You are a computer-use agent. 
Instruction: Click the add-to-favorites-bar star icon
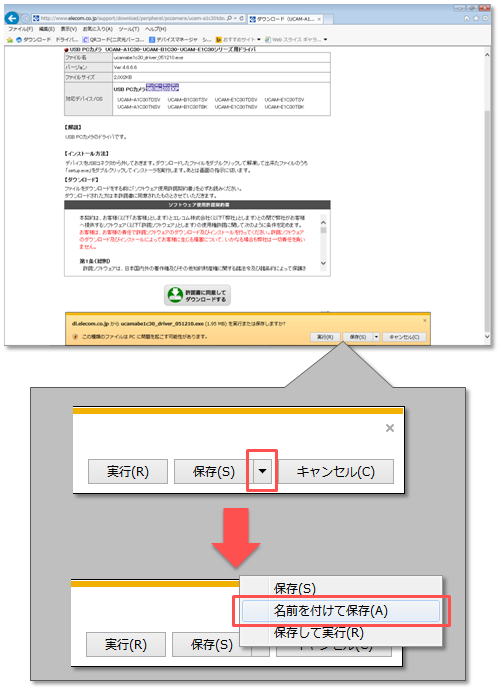coord(10,40)
